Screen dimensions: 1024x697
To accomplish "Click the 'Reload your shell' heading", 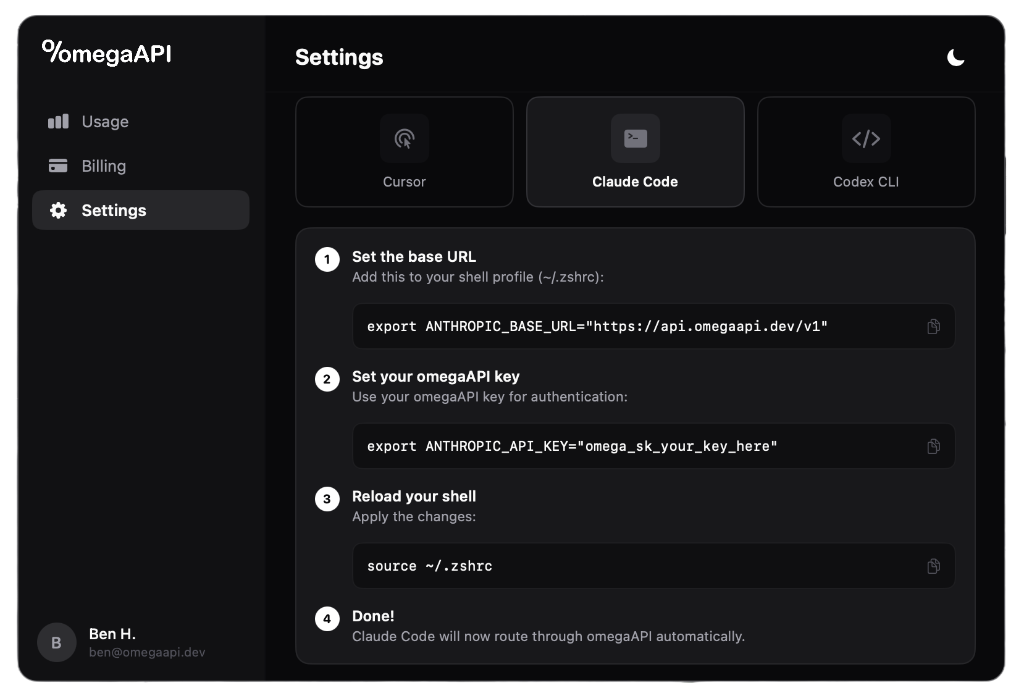I will [x=414, y=496].
